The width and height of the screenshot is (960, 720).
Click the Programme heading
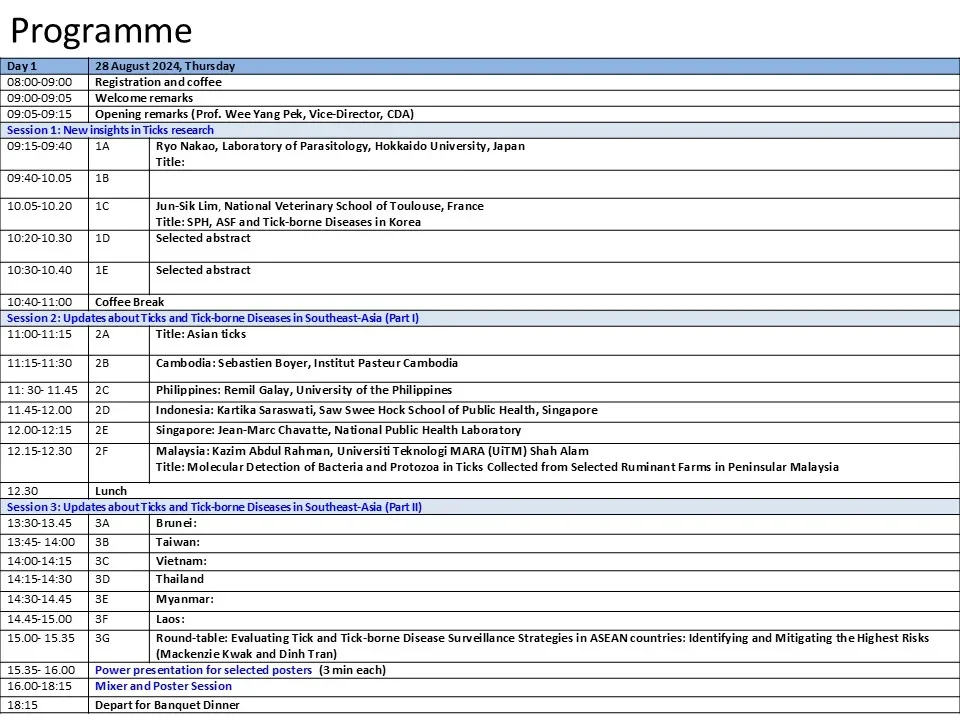coord(101,31)
